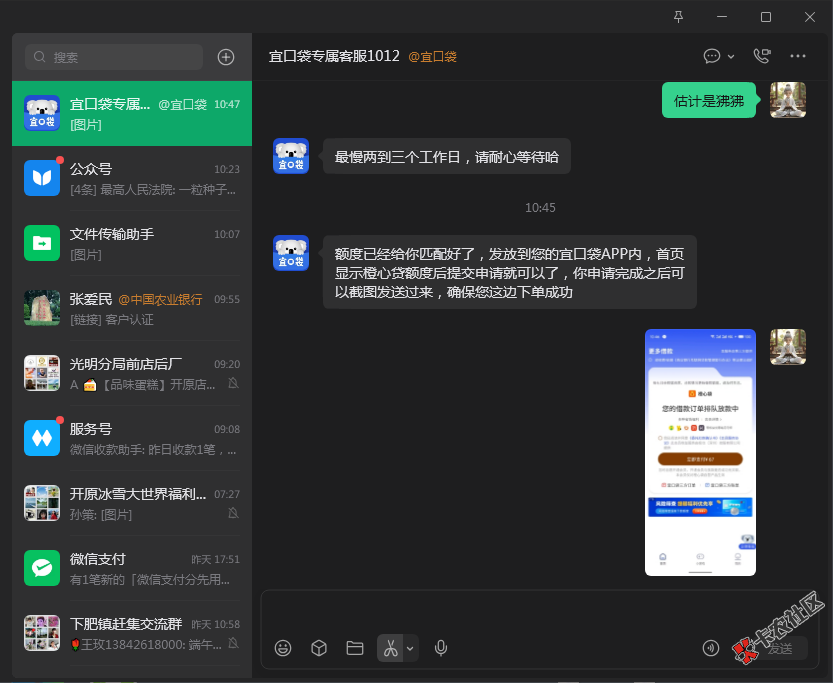Click koala avatar beside 最慢两到三个工作日
This screenshot has width=833, height=683.
[x=291, y=156]
